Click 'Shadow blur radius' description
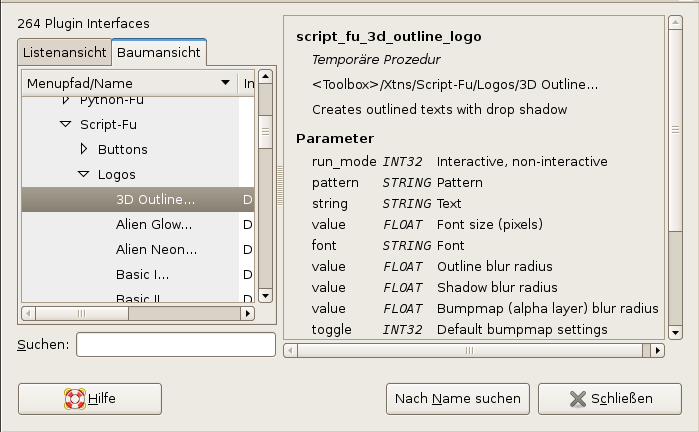Image resolution: width=699 pixels, height=432 pixels. pyautogui.click(x=497, y=287)
